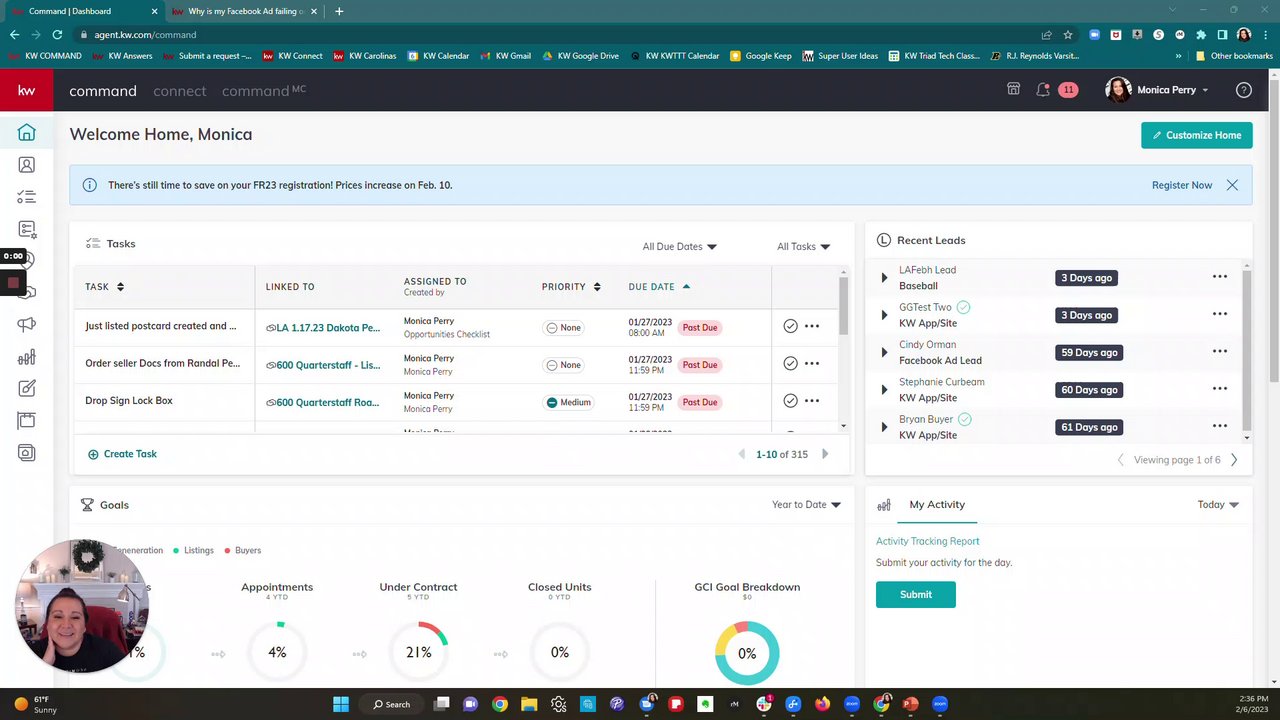Open more options for Drop Sign Lock Box task
This screenshot has width=1280, height=720.
pyautogui.click(x=812, y=401)
